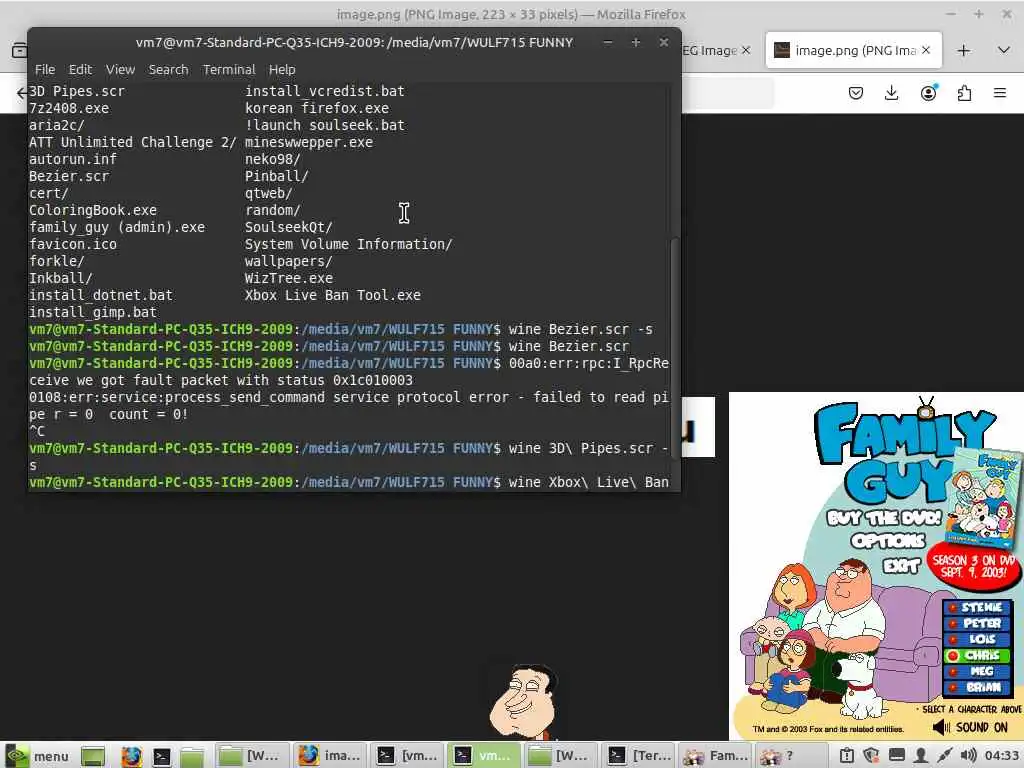Save to Pocket icon in Firefox toolbar
The width and height of the screenshot is (1024, 768).
click(856, 93)
